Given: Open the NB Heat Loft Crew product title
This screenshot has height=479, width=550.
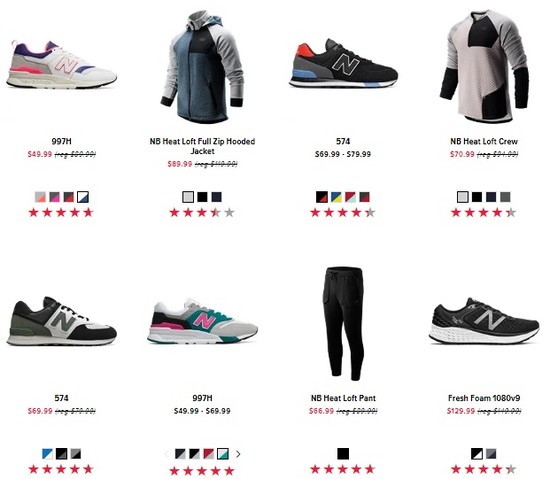Looking at the screenshot, I should point(484,142).
